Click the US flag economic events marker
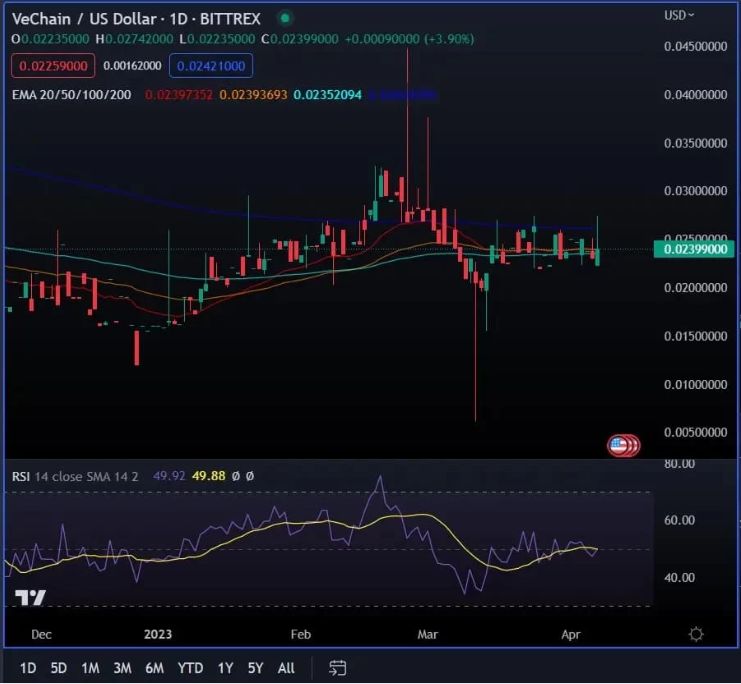Screen dimensions: 741x684 619,445
